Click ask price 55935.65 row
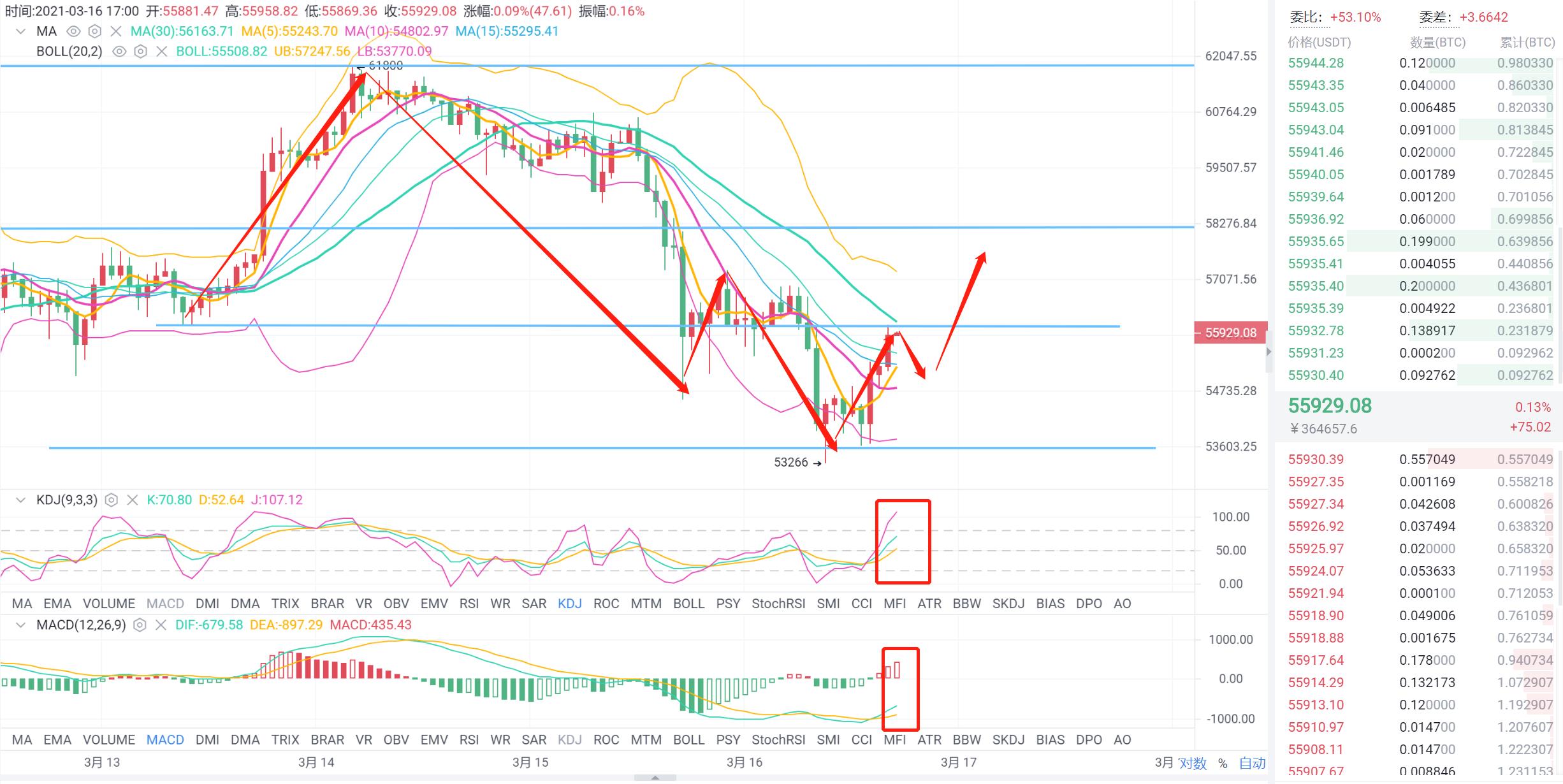This screenshot has height=784, width=1563. tap(1420, 242)
